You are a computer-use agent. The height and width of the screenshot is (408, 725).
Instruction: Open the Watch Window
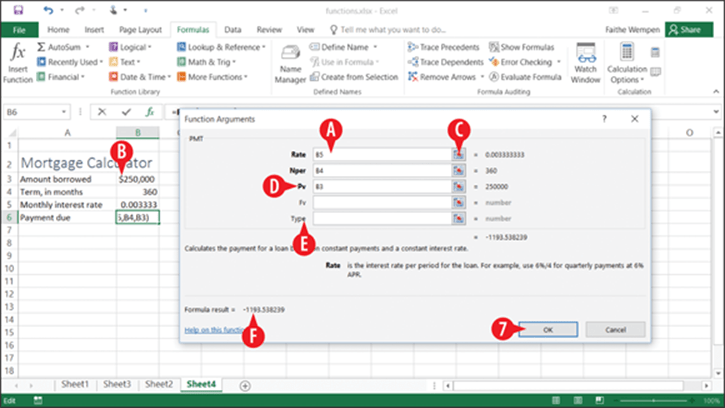pyautogui.click(x=586, y=63)
